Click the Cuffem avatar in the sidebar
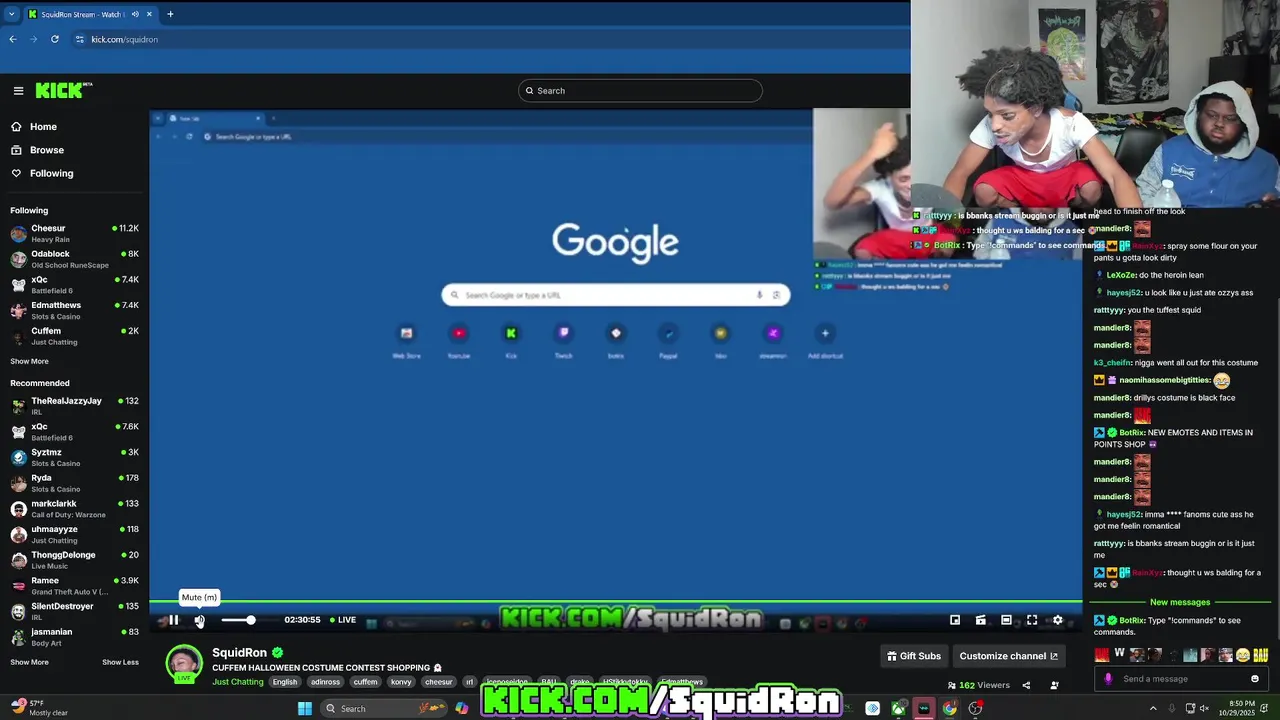The width and height of the screenshot is (1280, 720). [x=18, y=336]
